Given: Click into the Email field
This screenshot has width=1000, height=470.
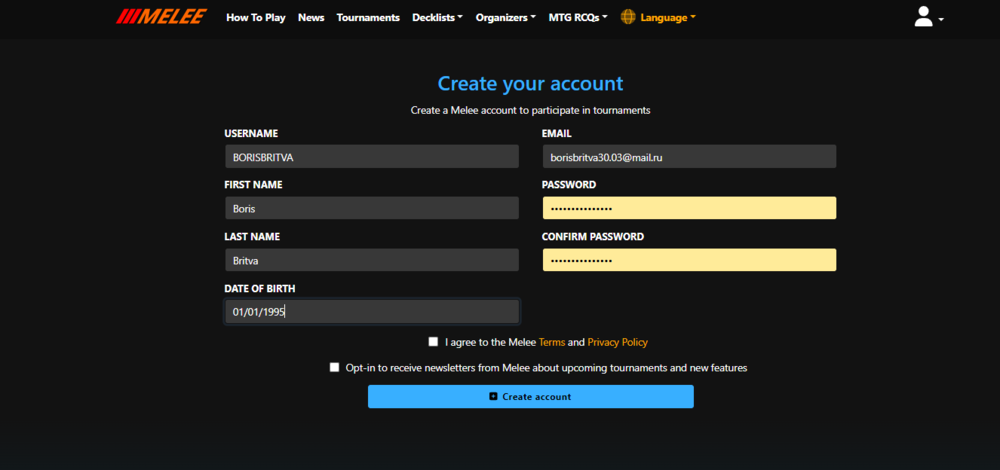Looking at the screenshot, I should point(689,157).
